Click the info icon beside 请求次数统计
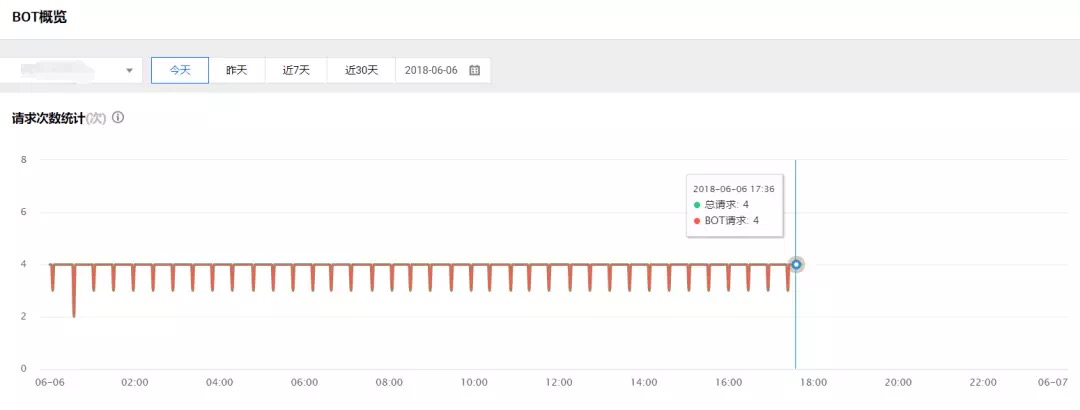1080x410 pixels. coord(118,118)
